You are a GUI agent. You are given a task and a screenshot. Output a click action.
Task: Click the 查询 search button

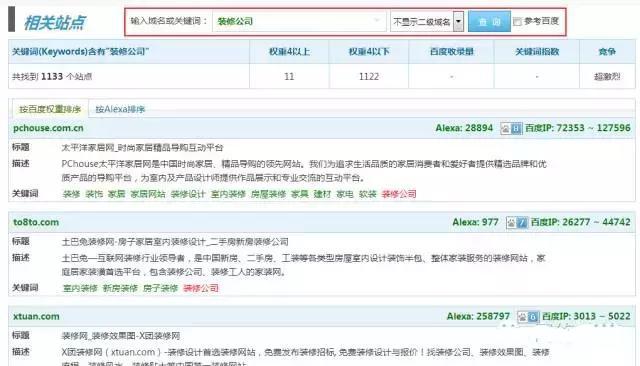point(489,21)
